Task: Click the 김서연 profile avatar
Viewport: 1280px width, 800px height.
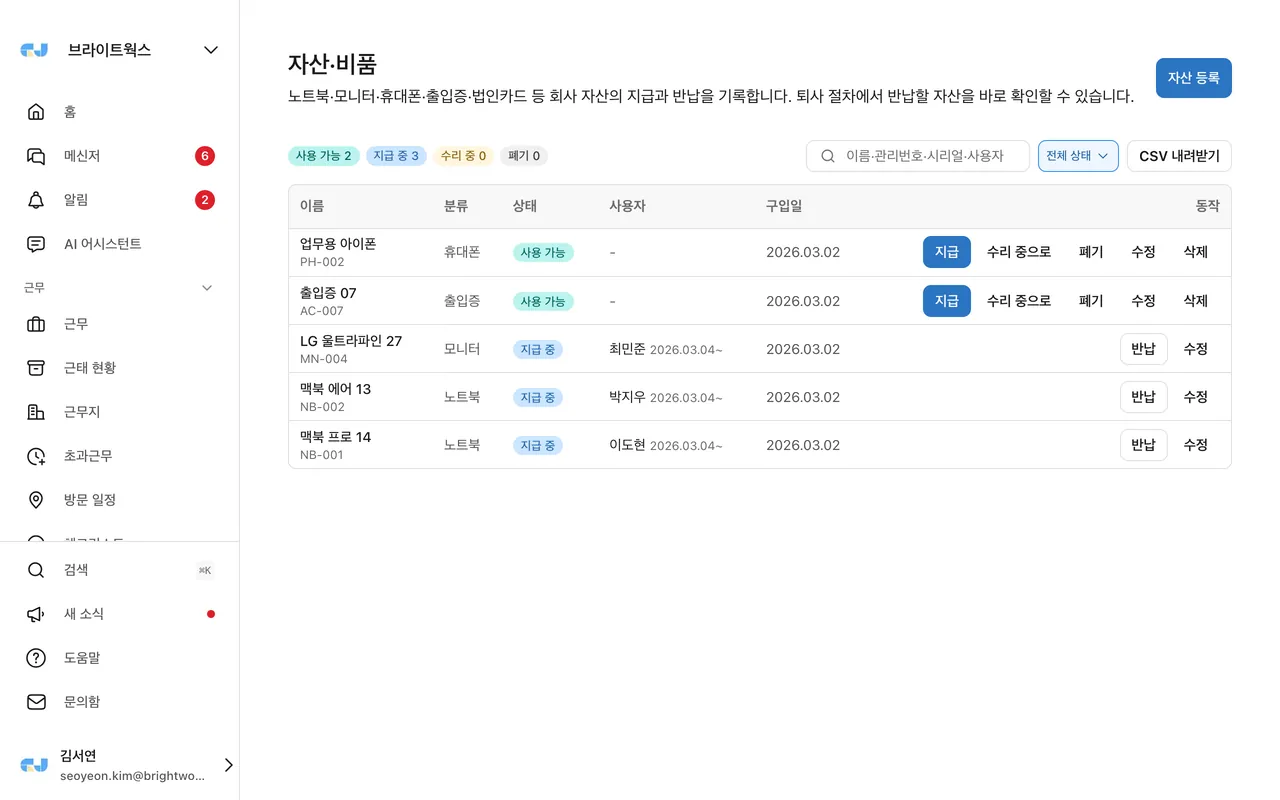Action: [34, 765]
